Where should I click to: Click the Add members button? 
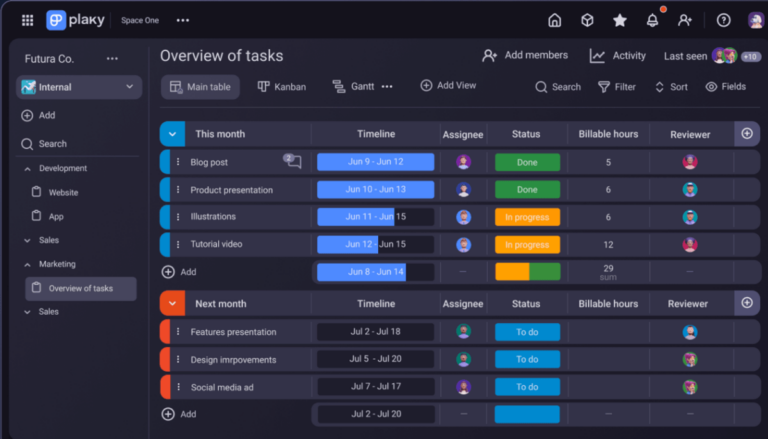point(525,56)
